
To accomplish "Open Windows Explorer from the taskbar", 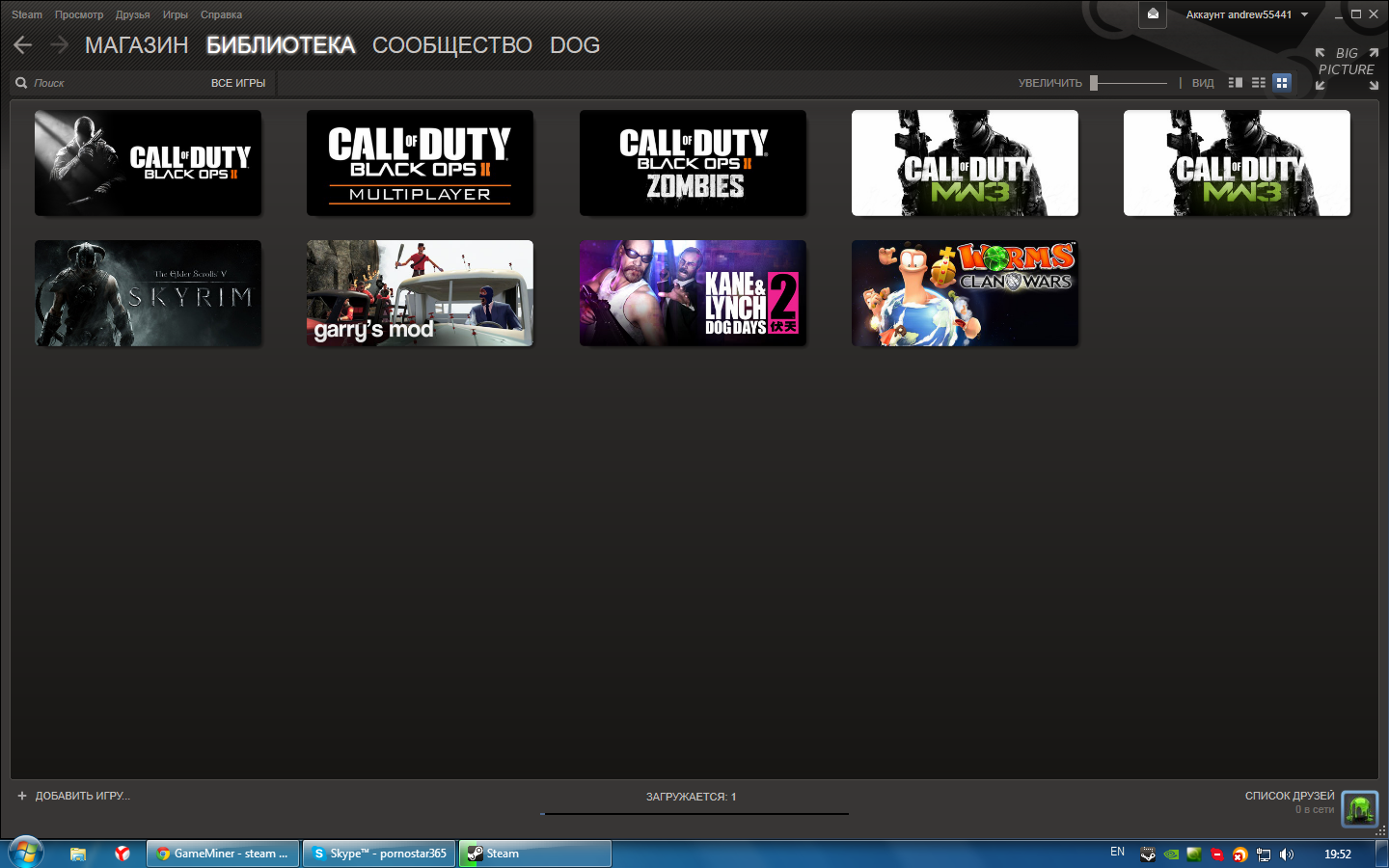I will (78, 854).
